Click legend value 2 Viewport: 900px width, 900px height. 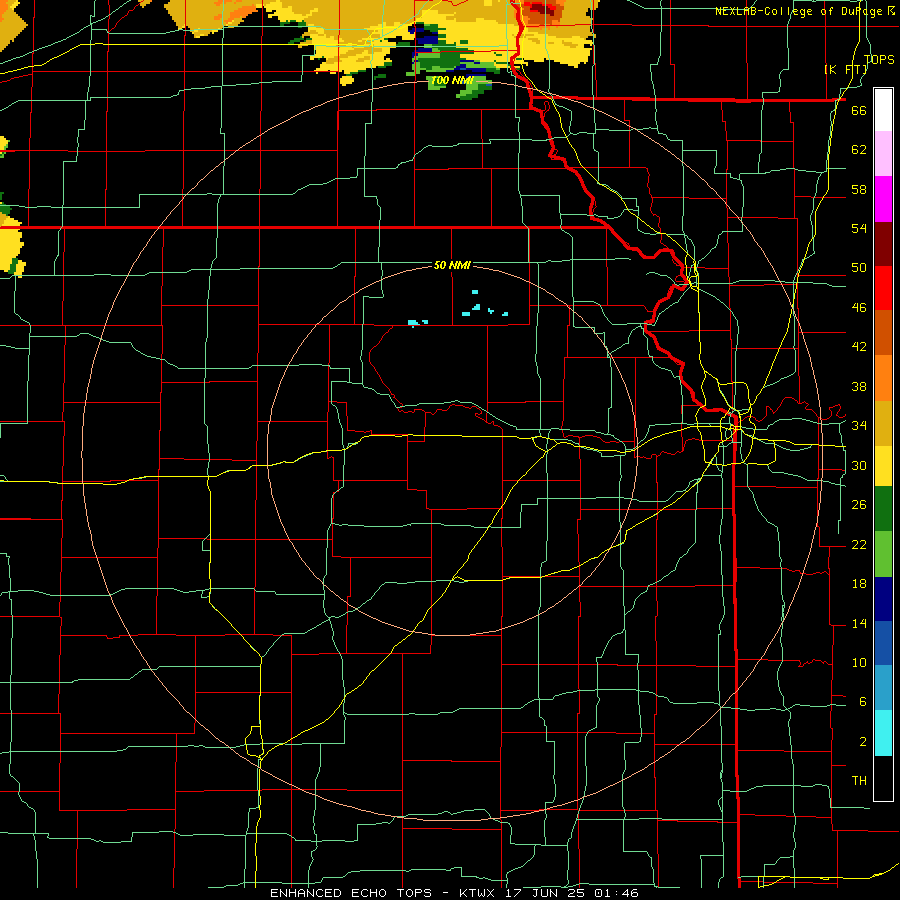tap(862, 742)
